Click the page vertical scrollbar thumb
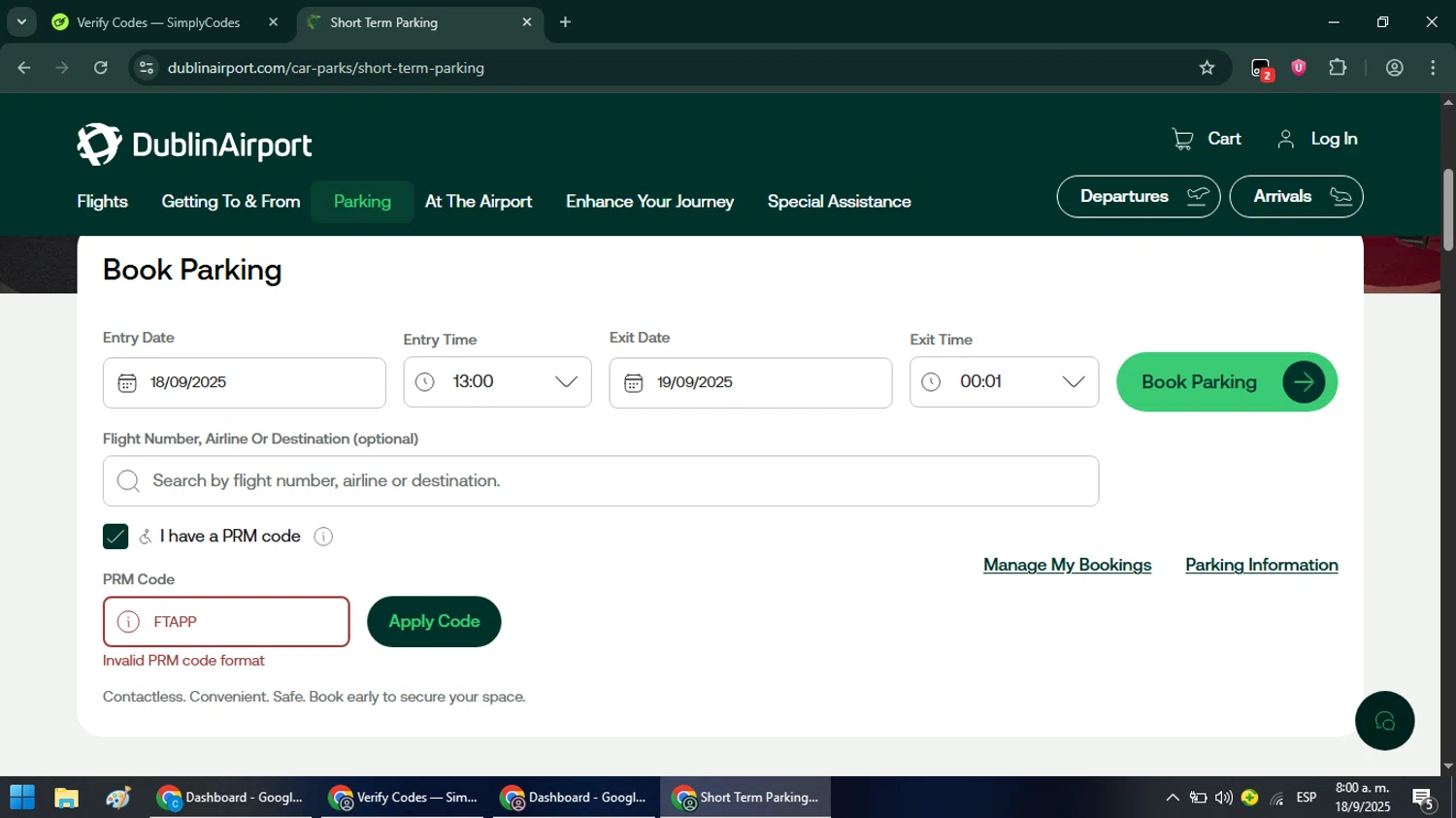 pos(1448,209)
